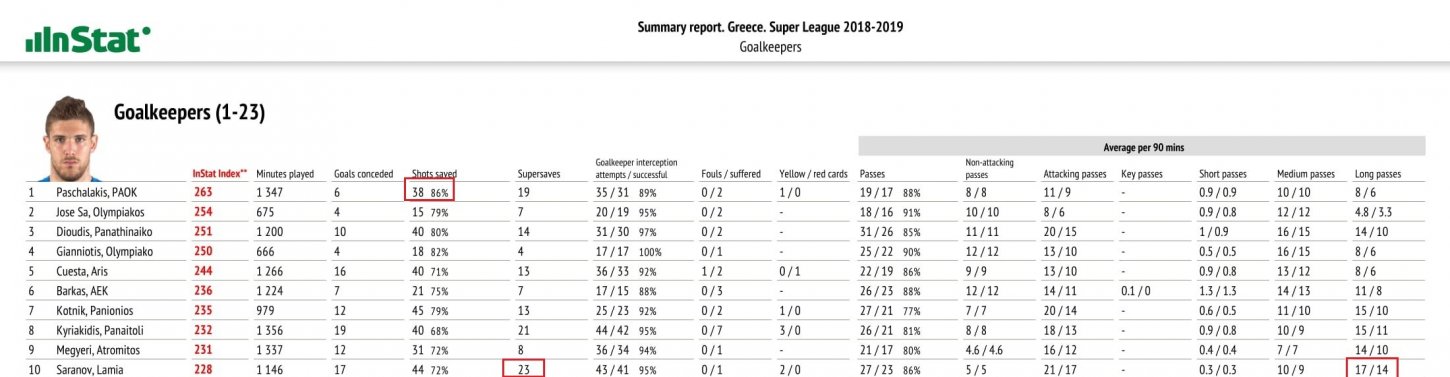Click the goalkeeper portrait photo
The height and width of the screenshot is (377, 1450).
click(69, 138)
